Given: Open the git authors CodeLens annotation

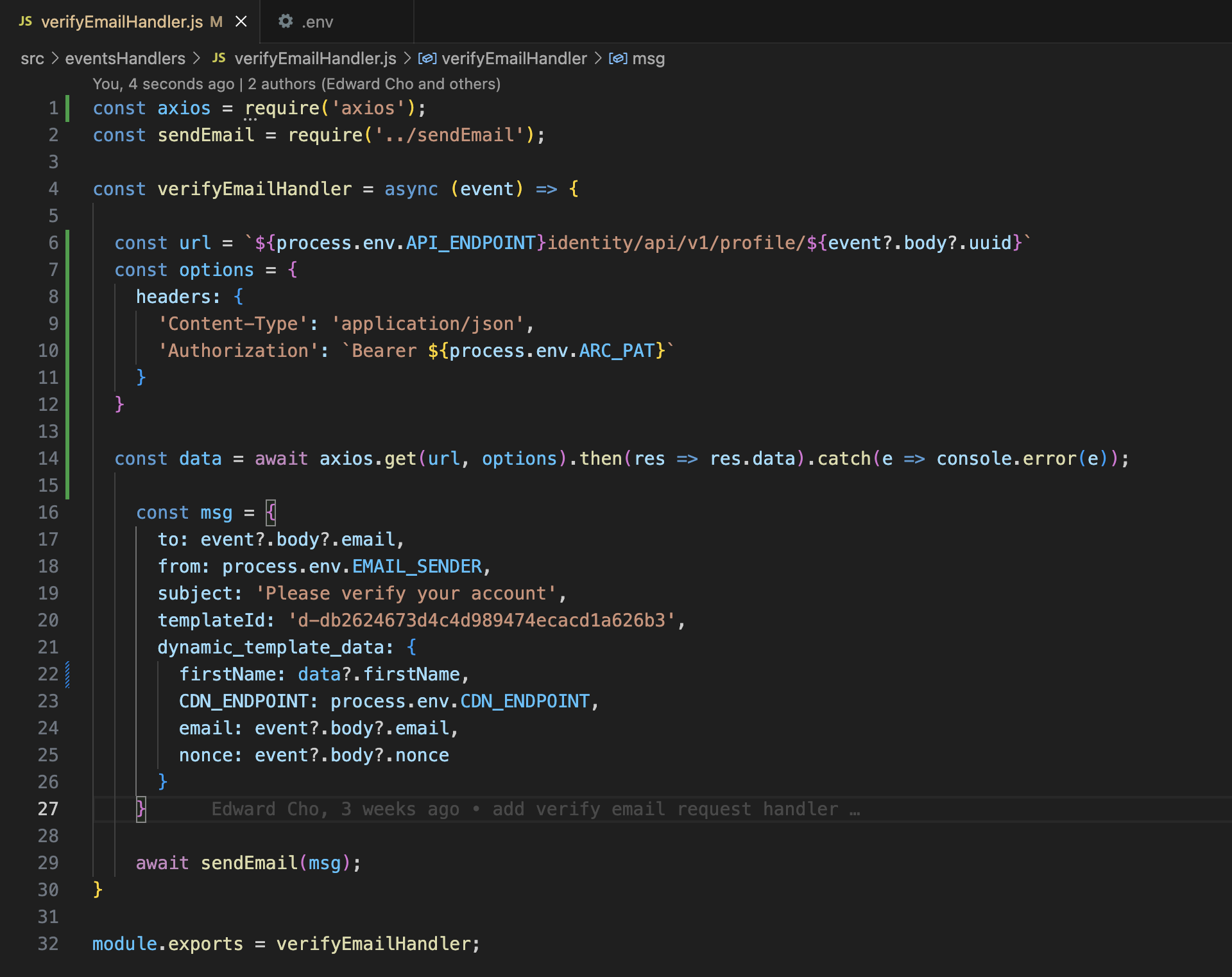Looking at the screenshot, I should click(x=296, y=84).
